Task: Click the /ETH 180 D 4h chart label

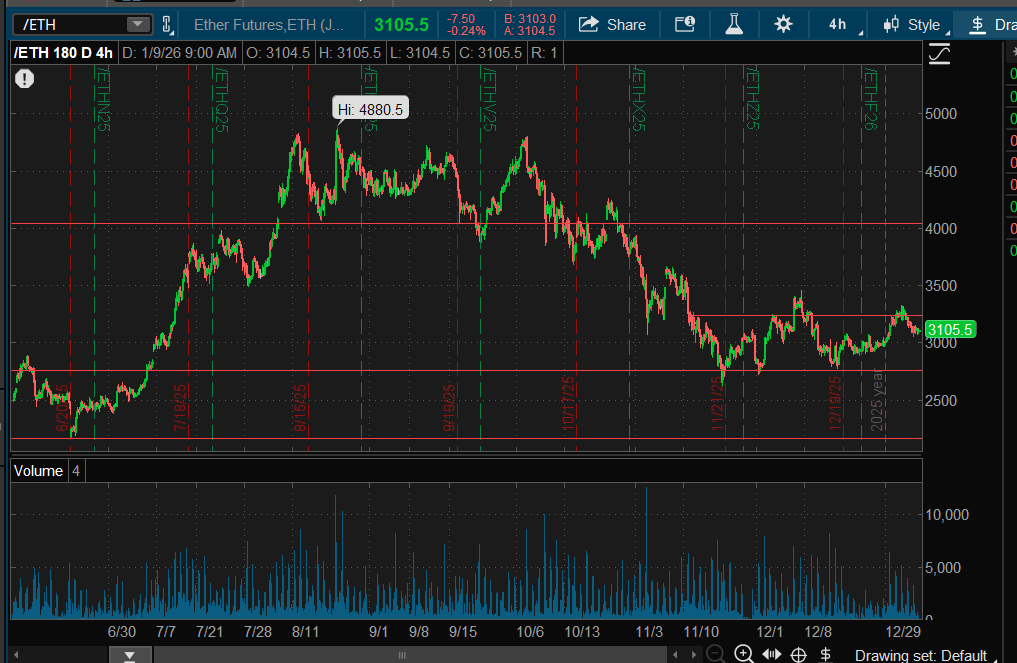Action: (64, 53)
